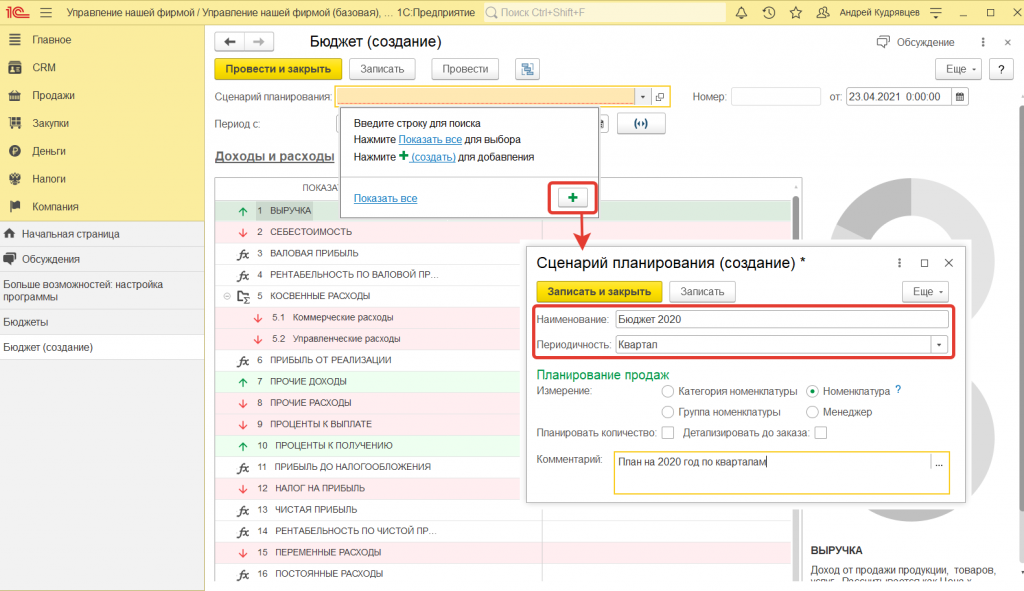Select the Менеджер radio option
Screen dimensions: 1024x591
(x=813, y=411)
